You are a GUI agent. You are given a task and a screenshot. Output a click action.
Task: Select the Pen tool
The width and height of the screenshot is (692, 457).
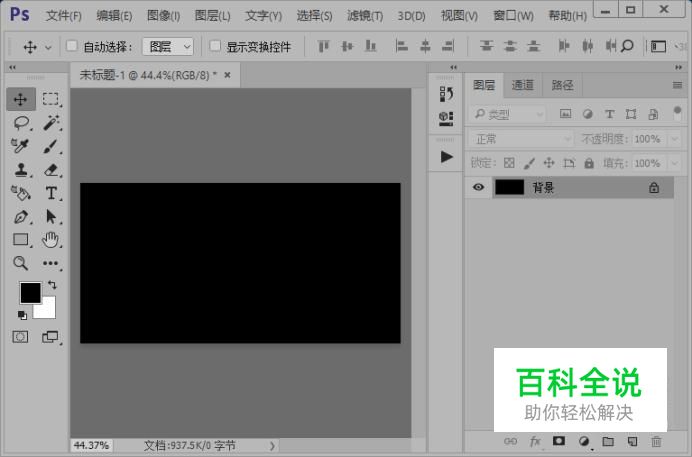point(21,217)
